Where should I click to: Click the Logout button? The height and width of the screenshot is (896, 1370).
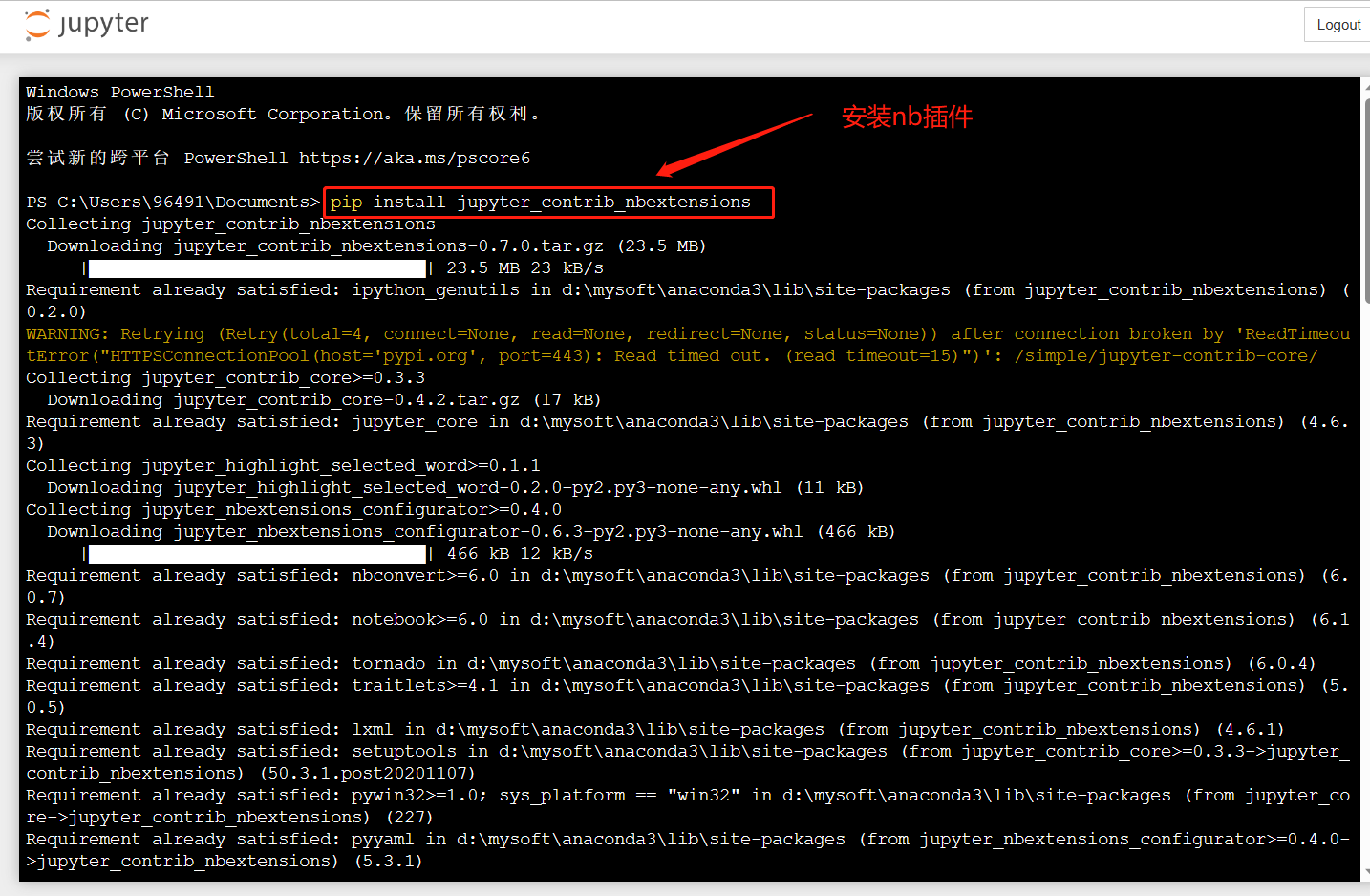click(1338, 25)
